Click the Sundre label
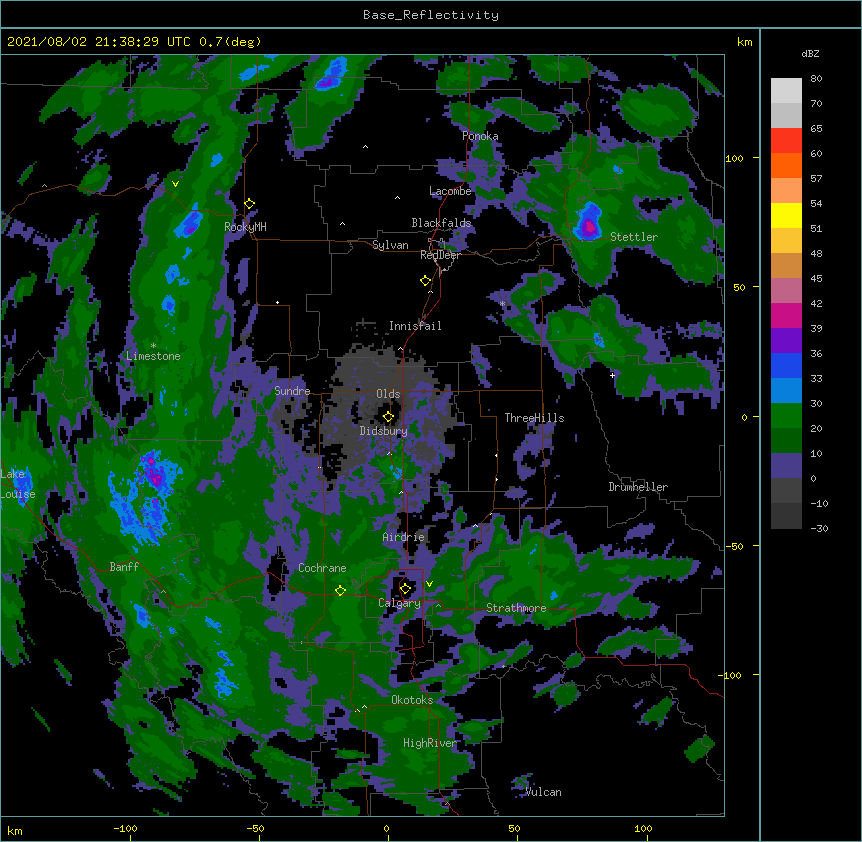 (292, 391)
